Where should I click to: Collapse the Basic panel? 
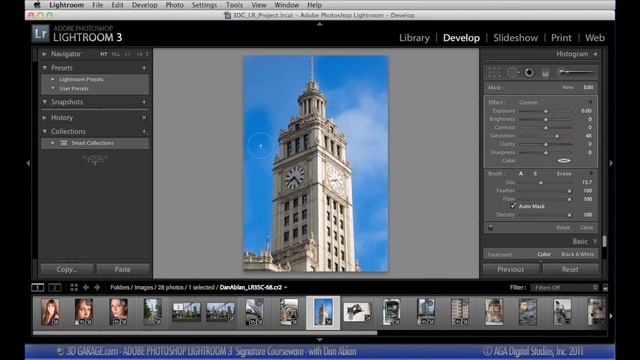coord(595,242)
